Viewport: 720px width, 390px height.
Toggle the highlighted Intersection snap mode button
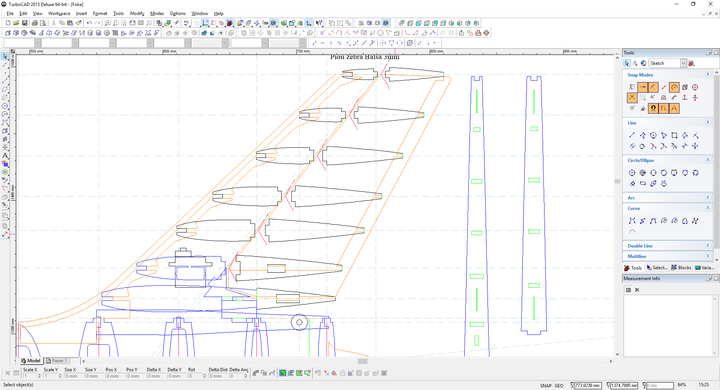[632, 97]
